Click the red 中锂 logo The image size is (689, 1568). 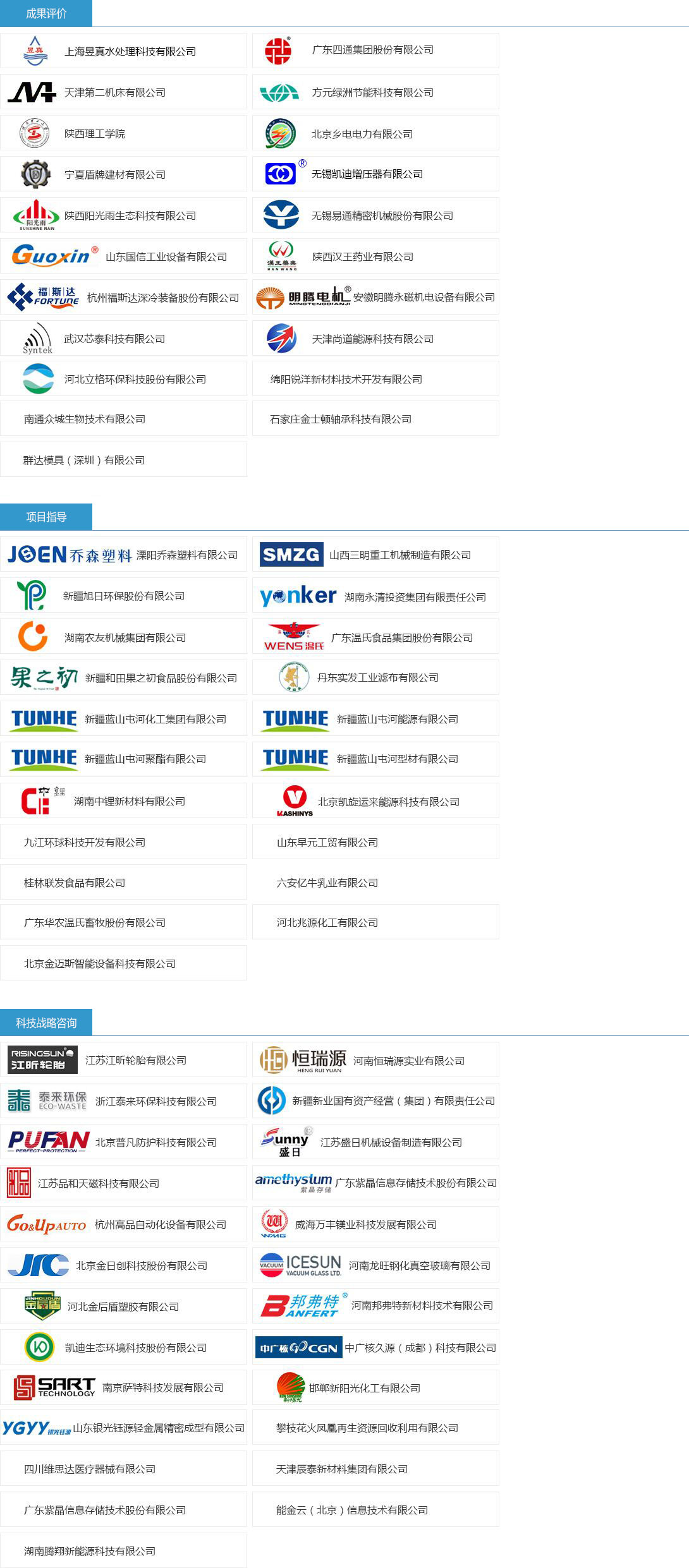(42, 800)
